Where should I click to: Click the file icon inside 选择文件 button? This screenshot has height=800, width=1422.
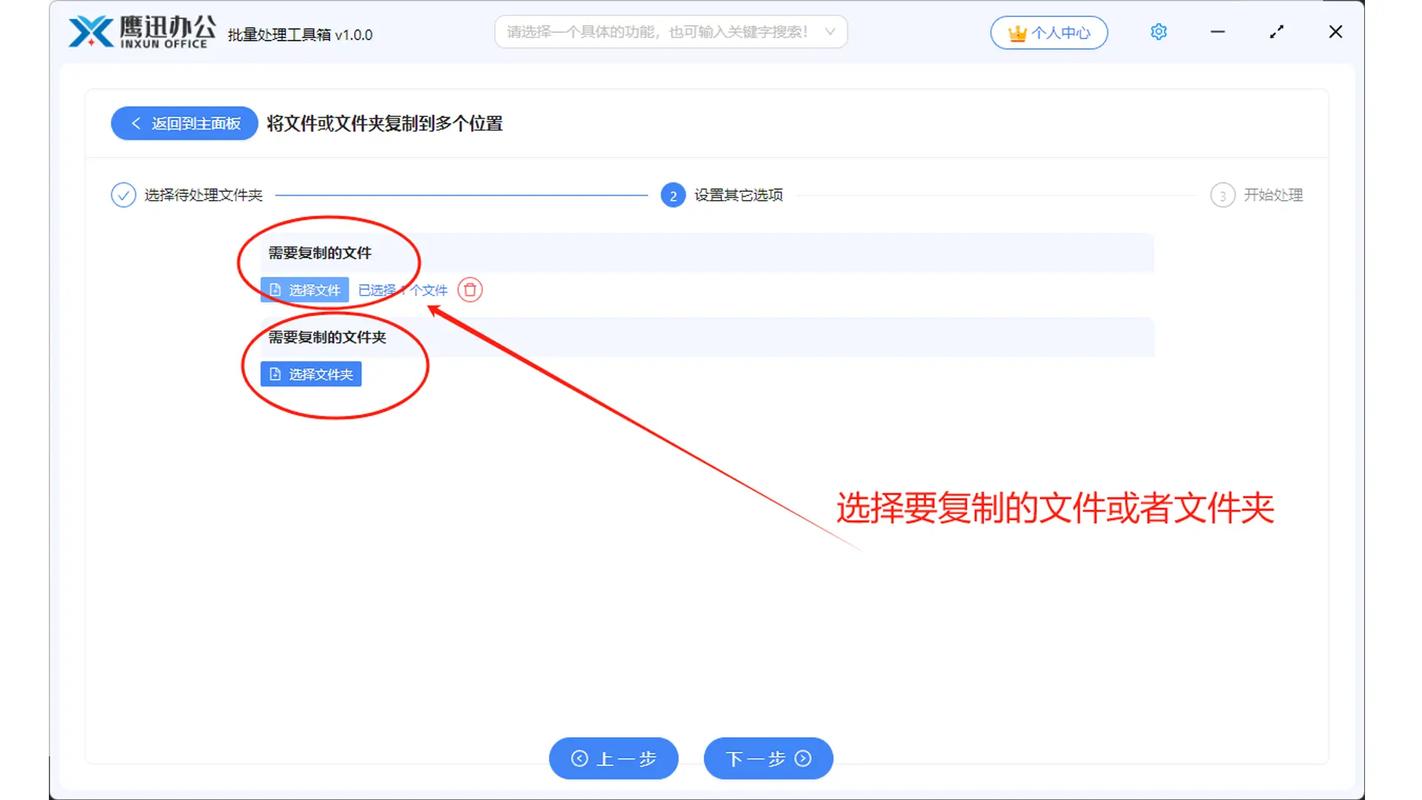[274, 290]
